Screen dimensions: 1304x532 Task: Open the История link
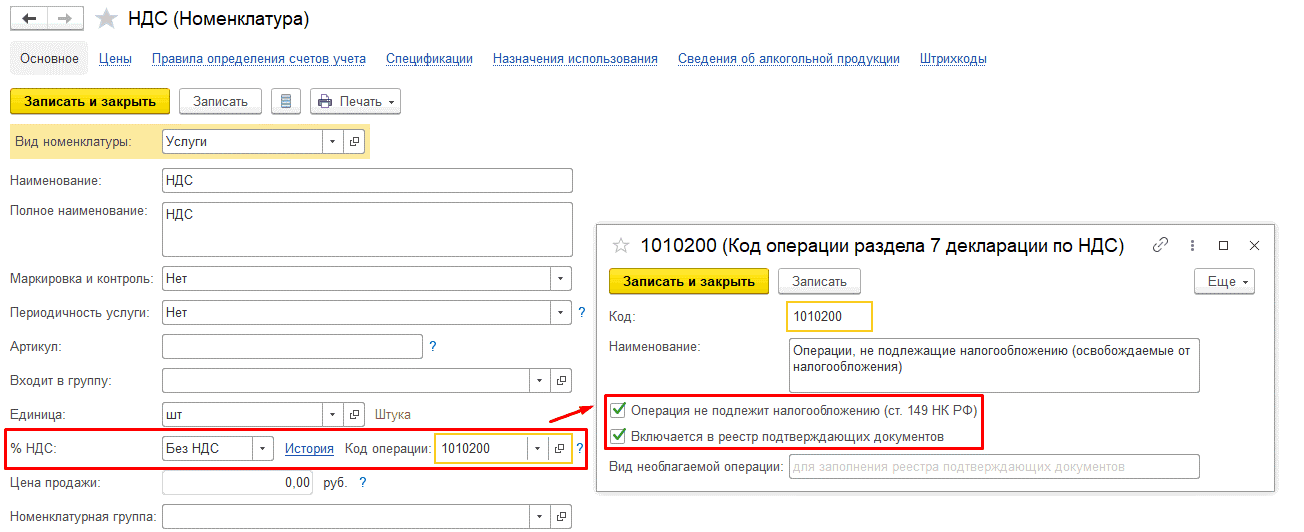[309, 449]
